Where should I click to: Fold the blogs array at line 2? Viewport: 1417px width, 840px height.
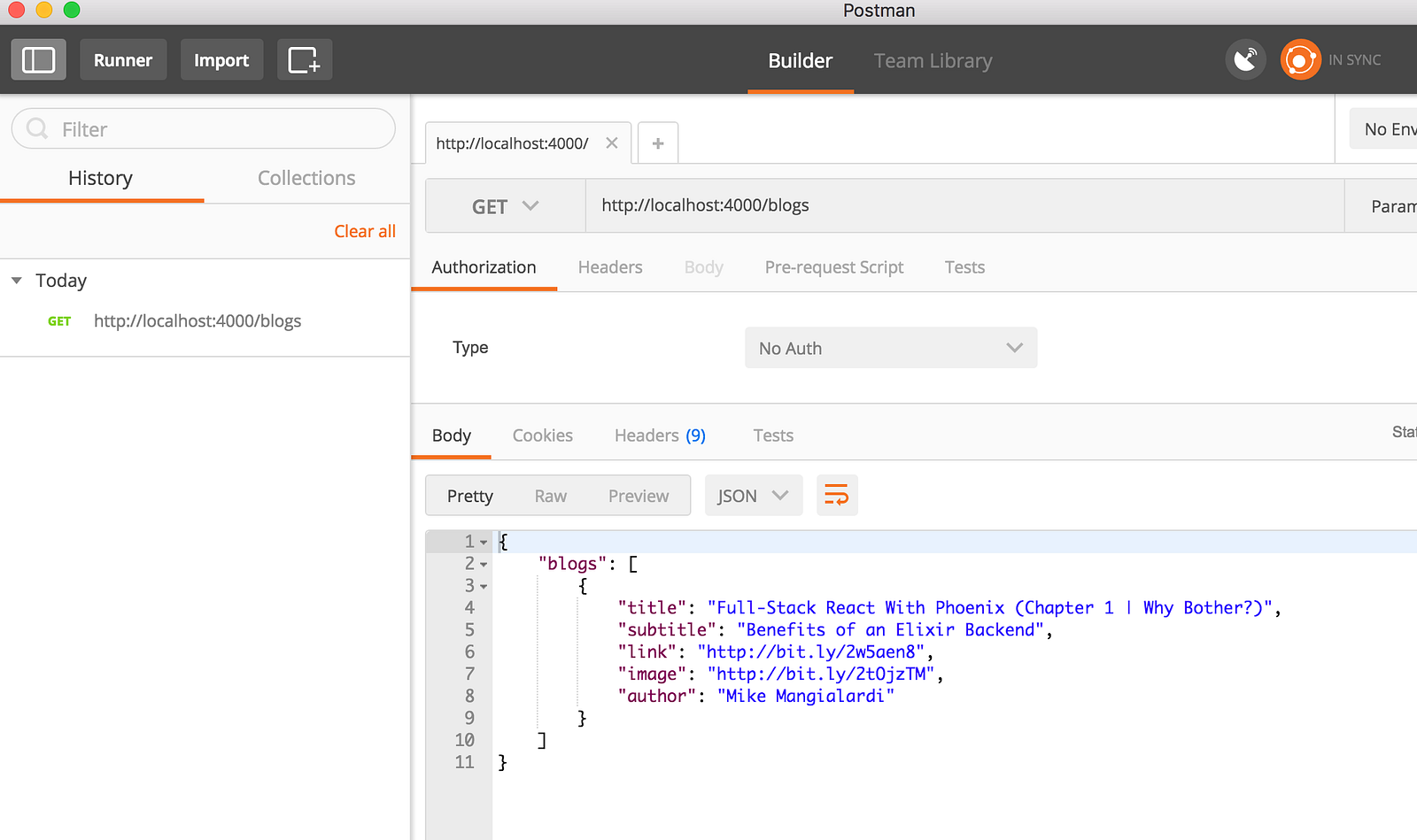click(x=484, y=565)
